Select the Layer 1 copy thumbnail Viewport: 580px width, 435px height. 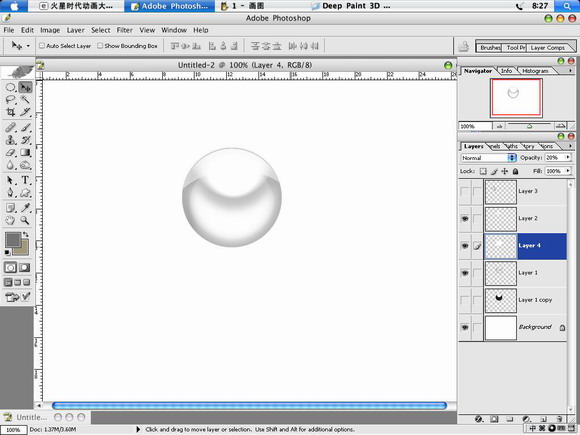500,300
